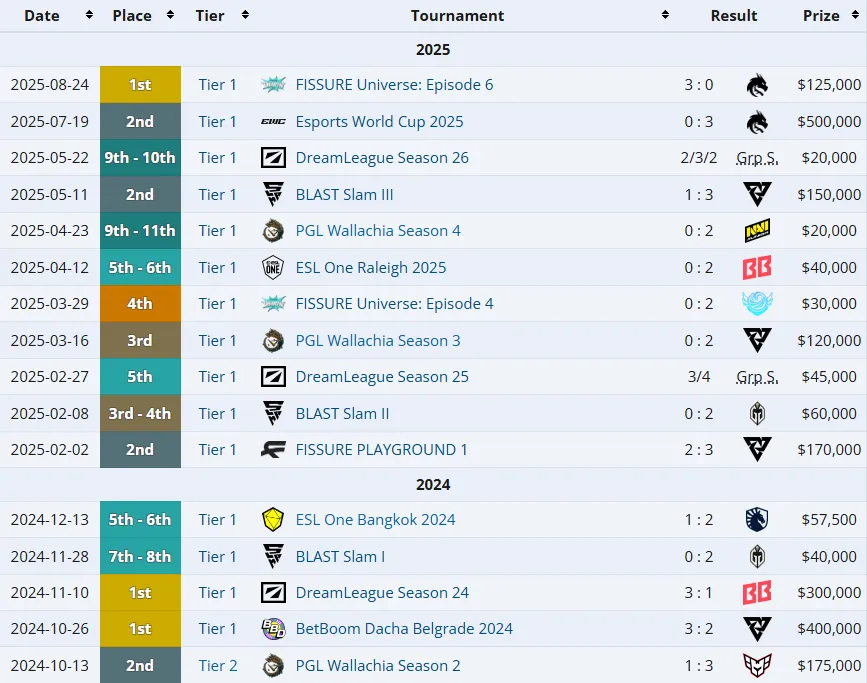Click the Grp S. result in DreamLeague Season 25 row
This screenshot has width=867, height=683.
757,377
